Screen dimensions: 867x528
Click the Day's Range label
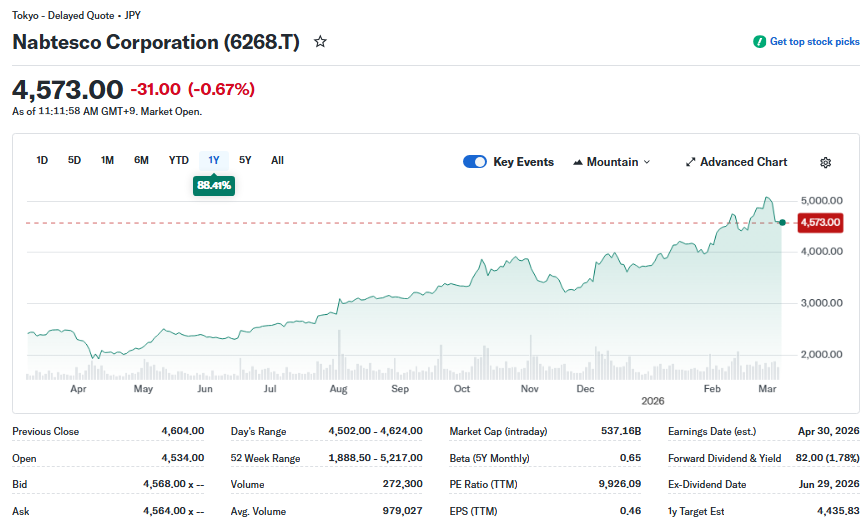point(258,431)
